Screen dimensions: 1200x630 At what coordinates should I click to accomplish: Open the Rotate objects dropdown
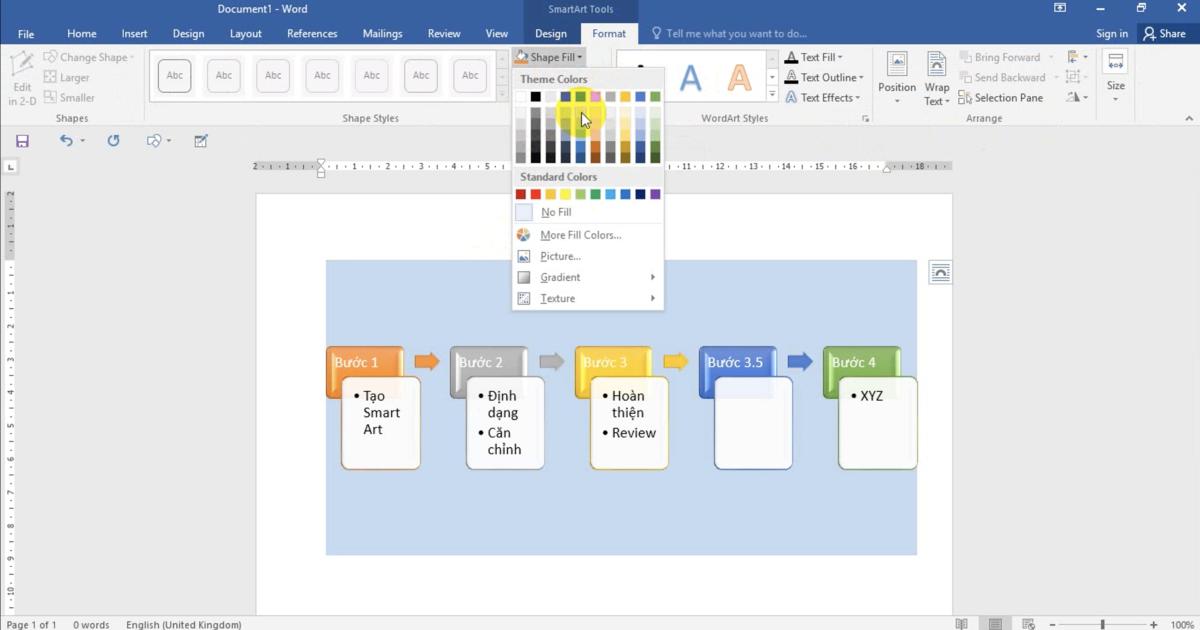[x=1077, y=97]
